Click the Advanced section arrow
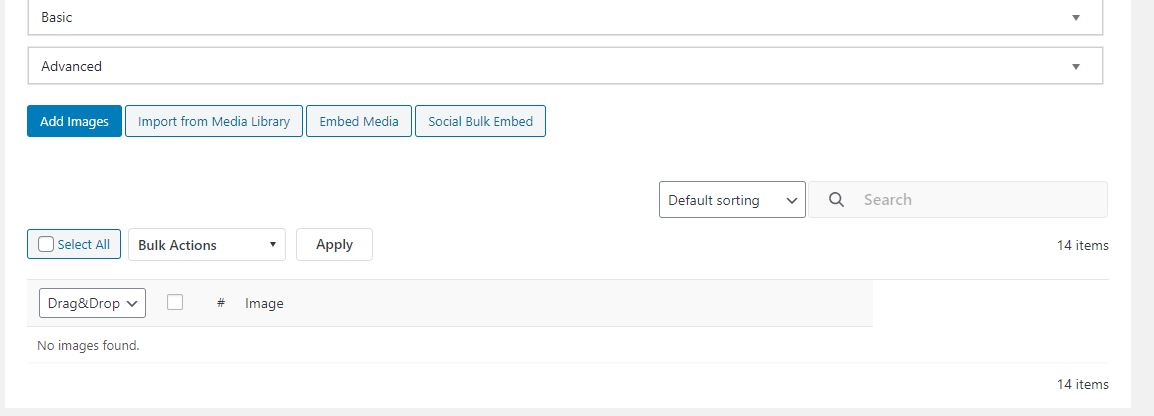The height and width of the screenshot is (416, 1154). tap(1076, 67)
